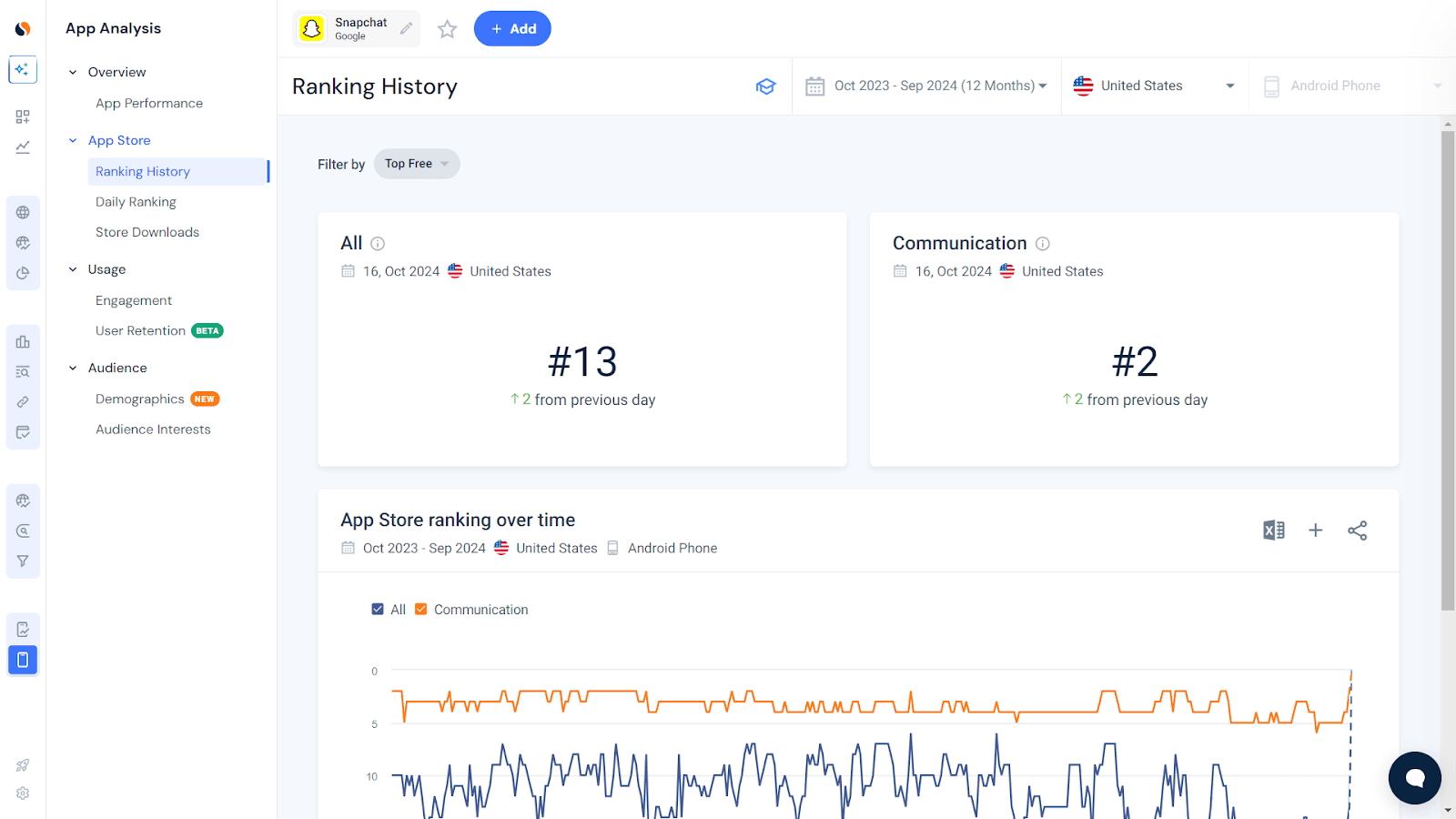Uncheck the All series below the chart
Image resolution: width=1456 pixels, height=819 pixels.
click(376, 609)
